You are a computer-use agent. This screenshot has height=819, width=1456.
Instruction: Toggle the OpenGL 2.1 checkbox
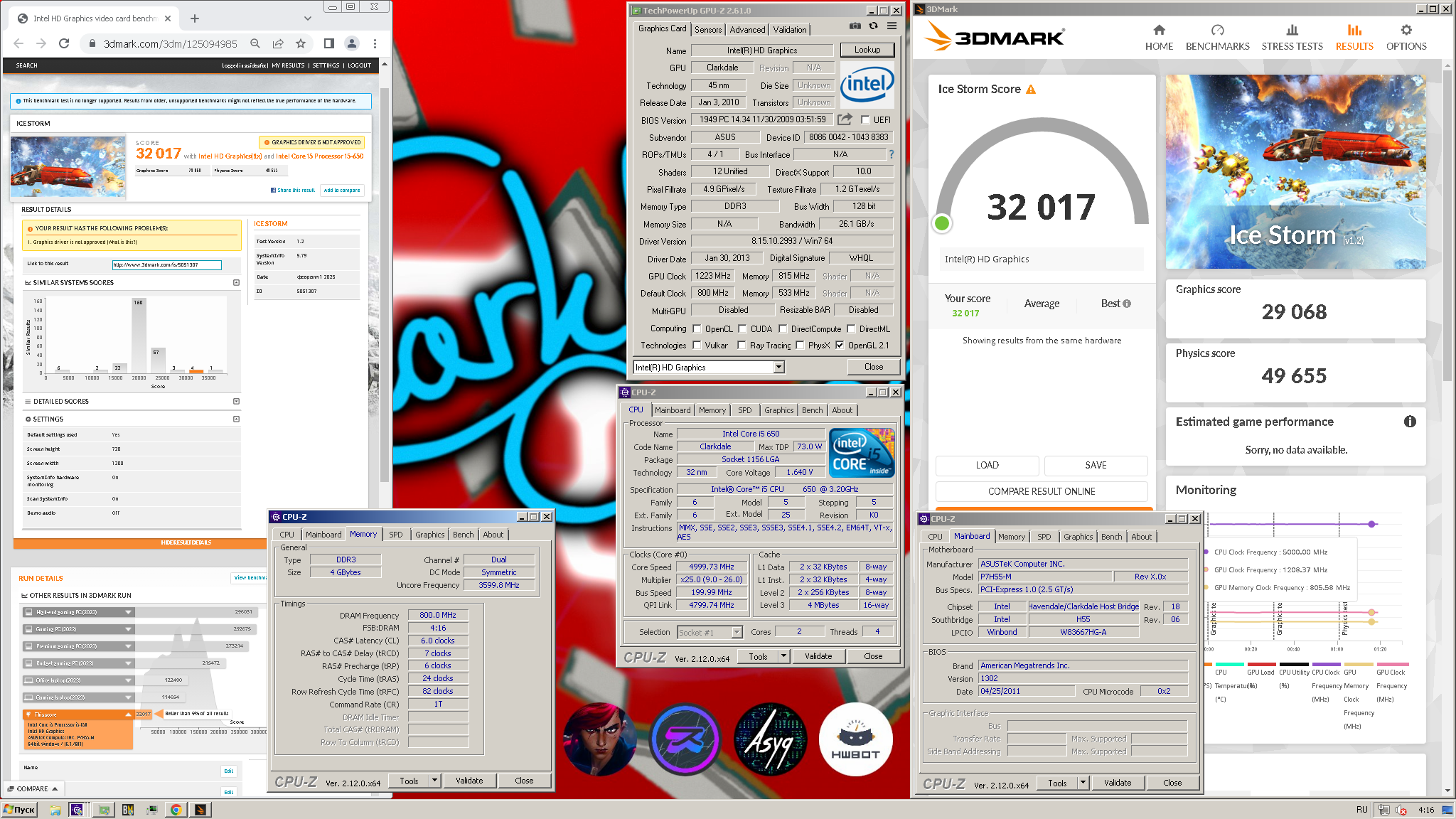[840, 346]
